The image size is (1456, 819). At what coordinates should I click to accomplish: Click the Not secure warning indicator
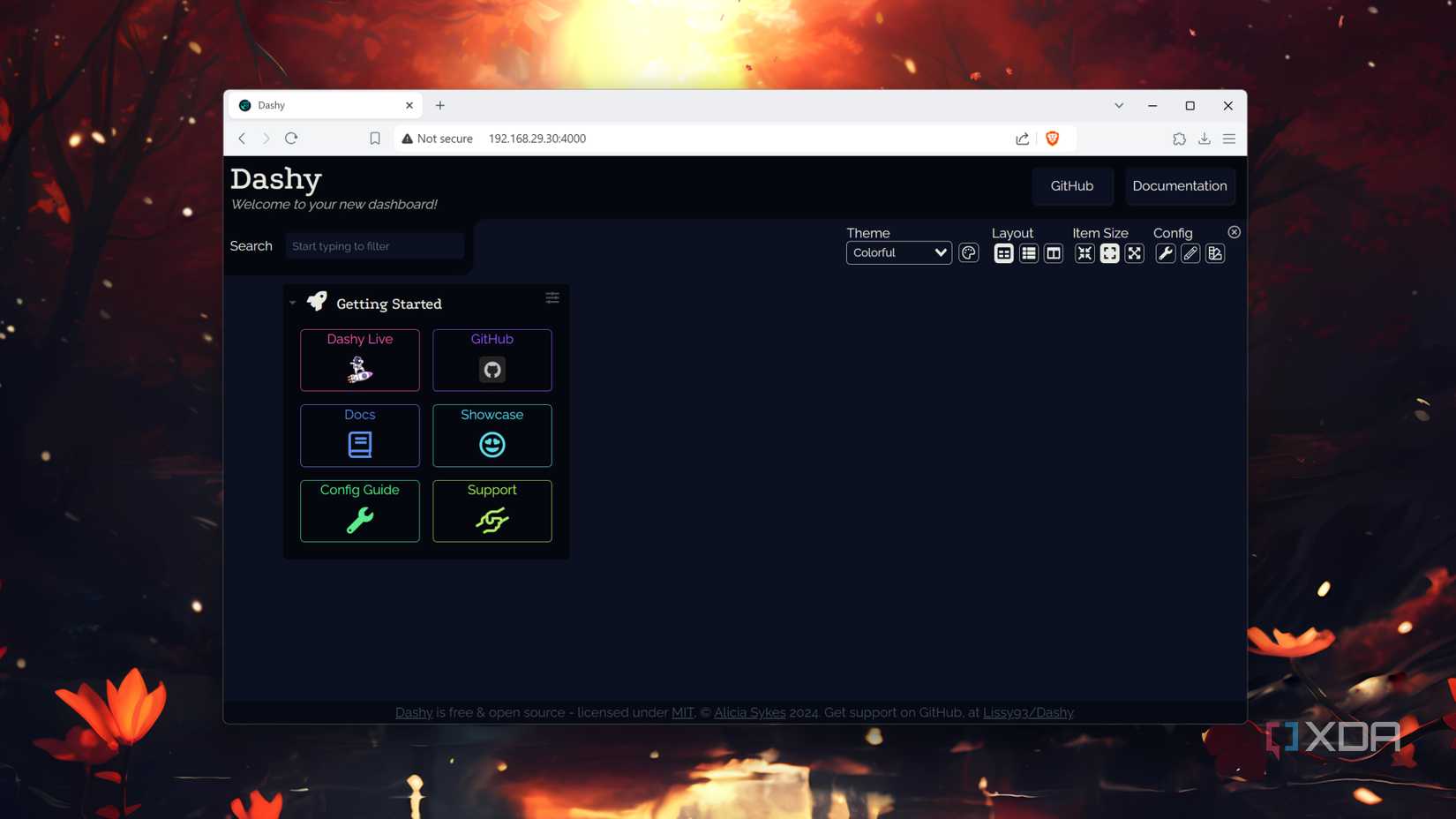tap(437, 139)
